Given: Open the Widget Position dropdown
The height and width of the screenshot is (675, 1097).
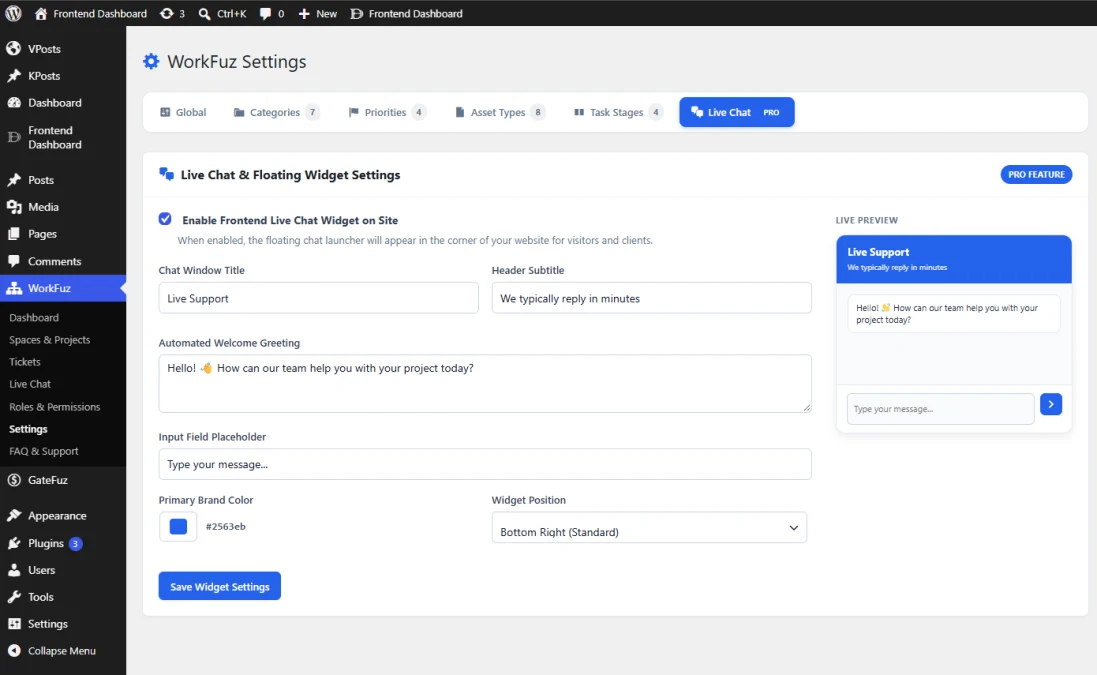Looking at the screenshot, I should (649, 527).
